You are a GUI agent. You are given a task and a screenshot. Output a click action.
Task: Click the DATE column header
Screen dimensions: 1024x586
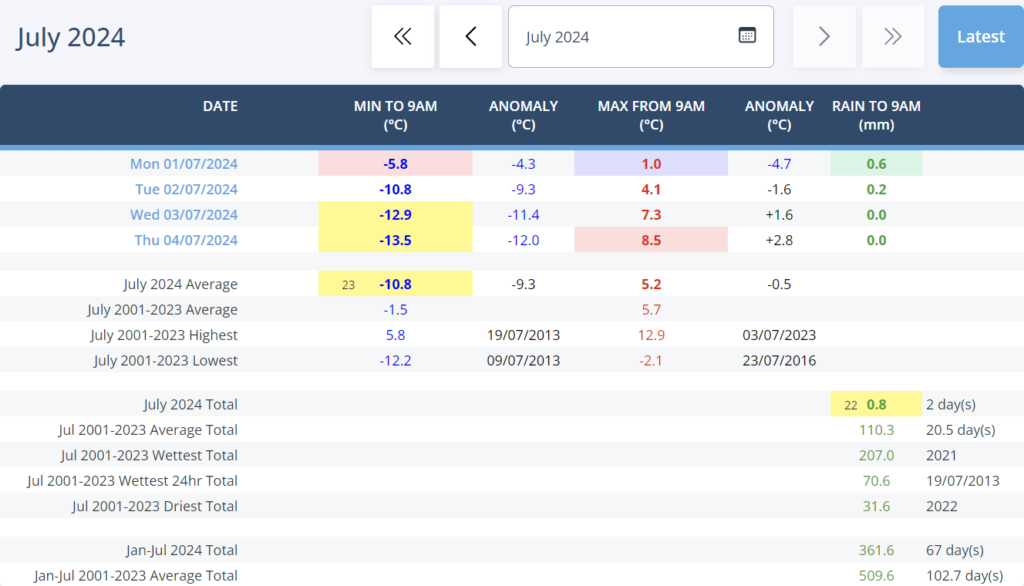(x=220, y=106)
